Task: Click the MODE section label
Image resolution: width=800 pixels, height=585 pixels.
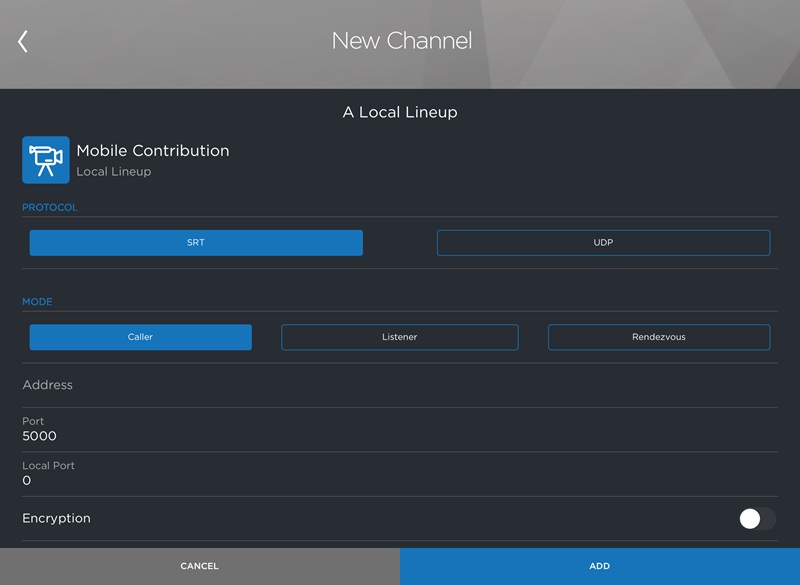Action: 38,301
